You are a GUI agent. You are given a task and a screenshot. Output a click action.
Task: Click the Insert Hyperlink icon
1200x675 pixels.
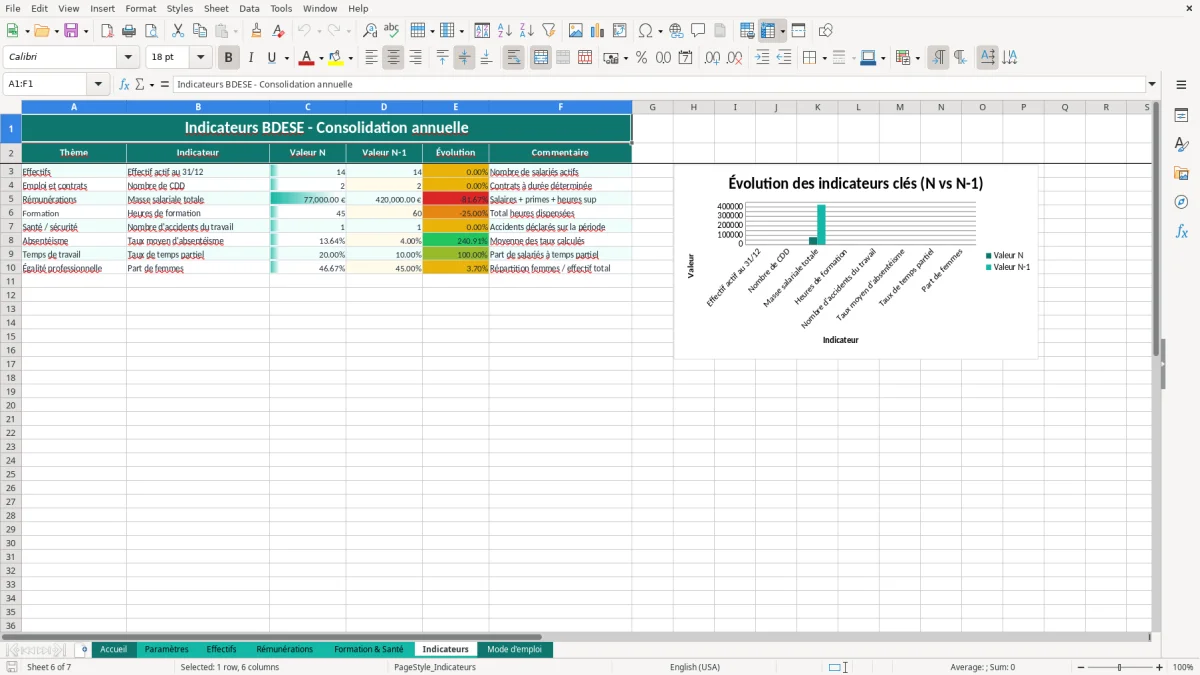coord(676,31)
